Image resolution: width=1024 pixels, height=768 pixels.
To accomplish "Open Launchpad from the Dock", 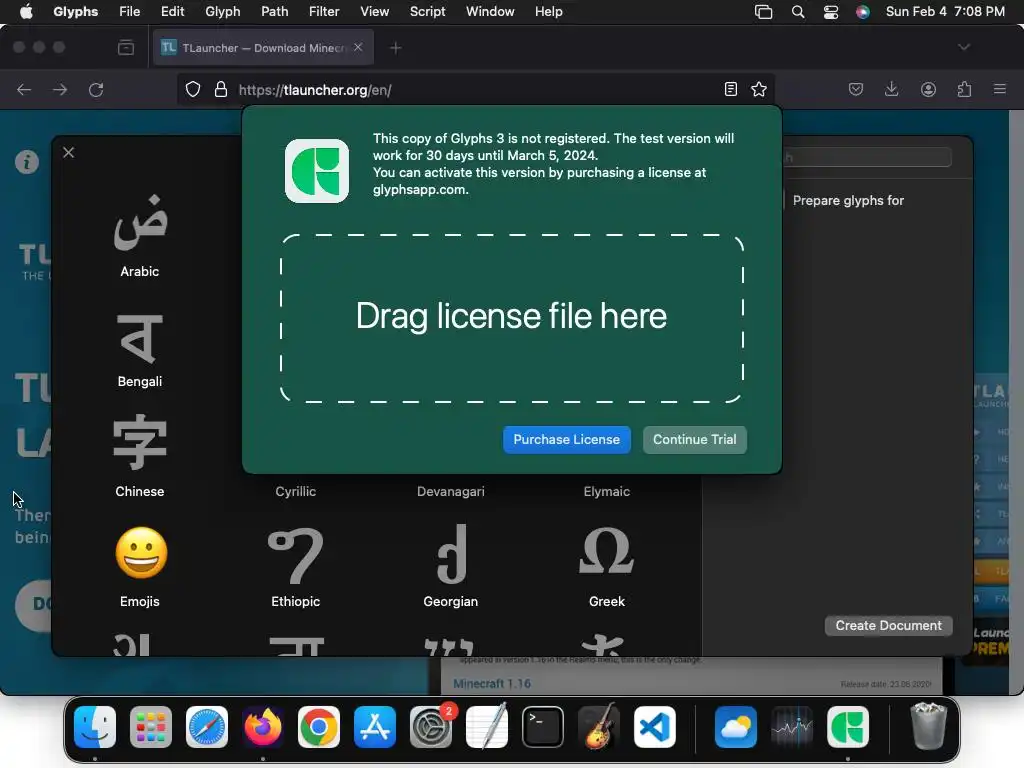I will (x=151, y=727).
